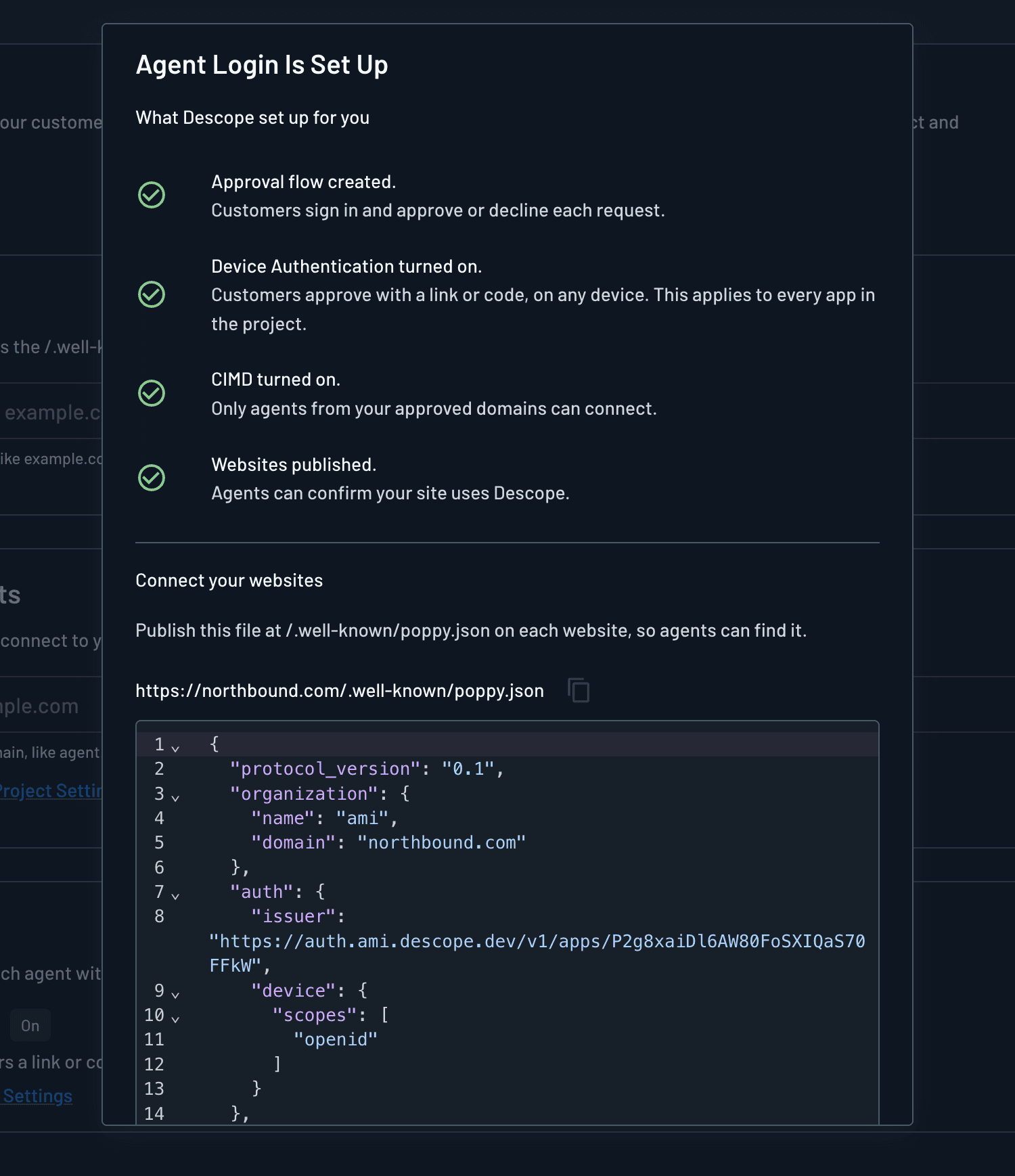This screenshot has height=1176, width=1015.
Task: Click the example.c input field behind dialog
Action: pyautogui.click(x=51, y=412)
